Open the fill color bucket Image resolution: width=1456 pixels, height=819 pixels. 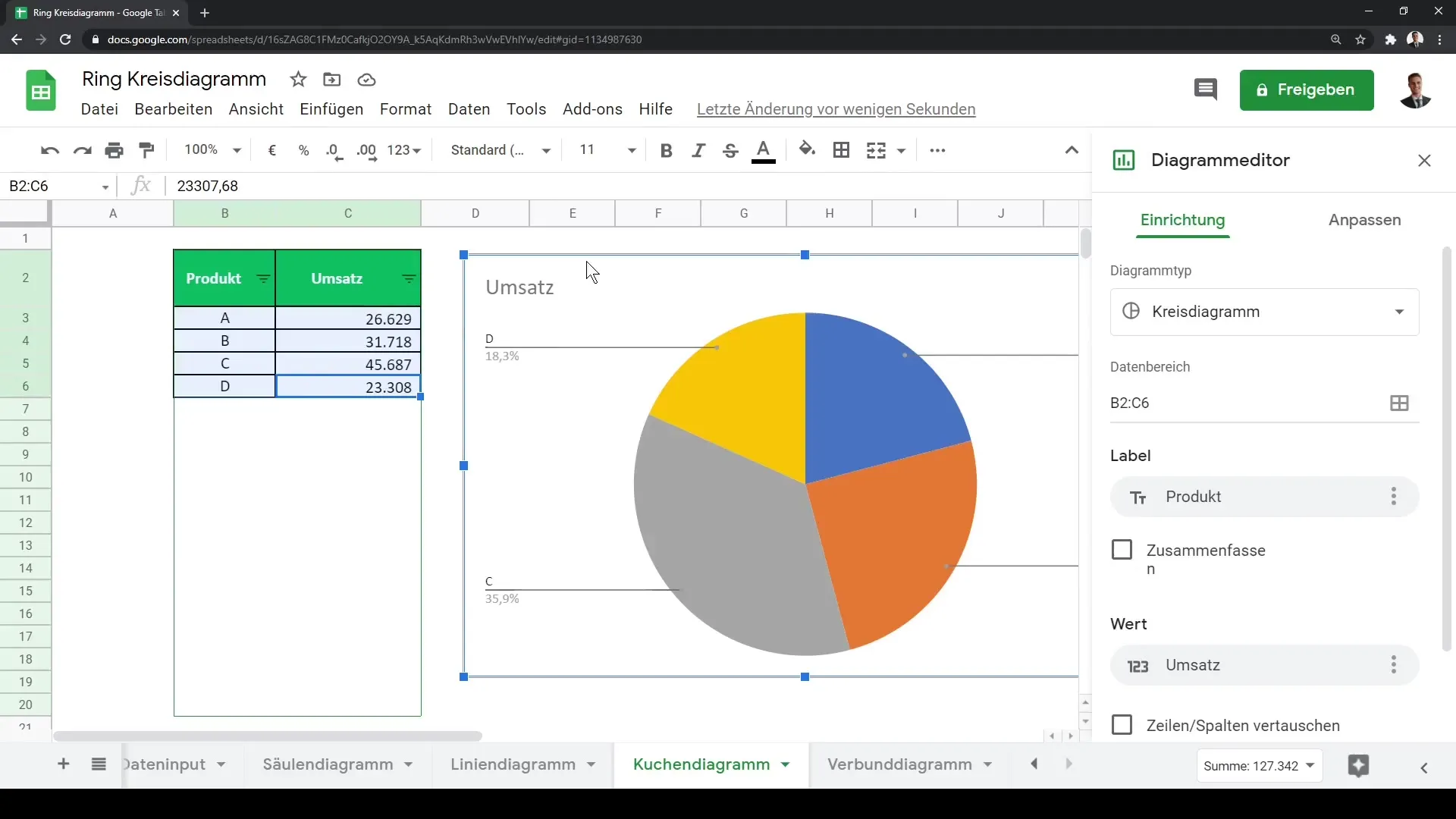(x=807, y=150)
